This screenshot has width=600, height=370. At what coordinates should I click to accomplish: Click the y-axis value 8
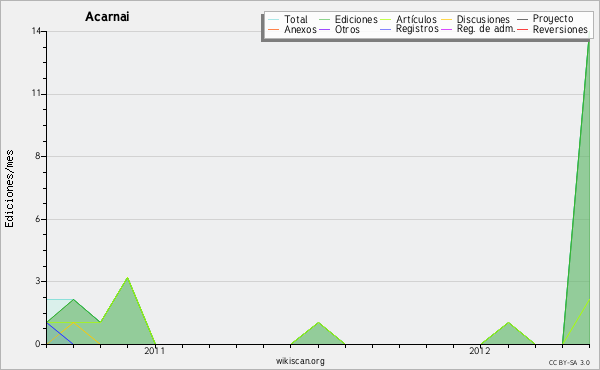coord(38,156)
